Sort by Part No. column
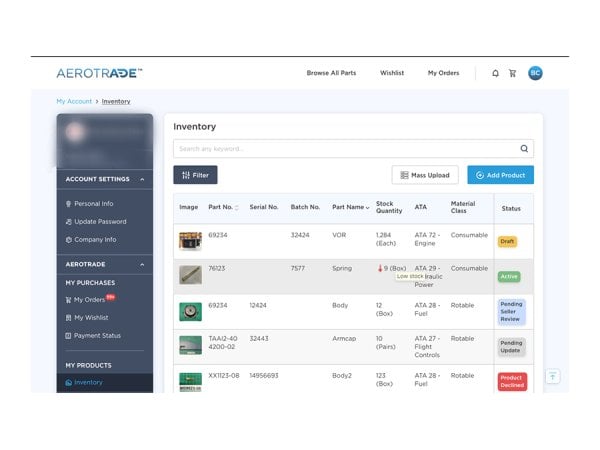This screenshot has width=600, height=450. click(x=223, y=207)
